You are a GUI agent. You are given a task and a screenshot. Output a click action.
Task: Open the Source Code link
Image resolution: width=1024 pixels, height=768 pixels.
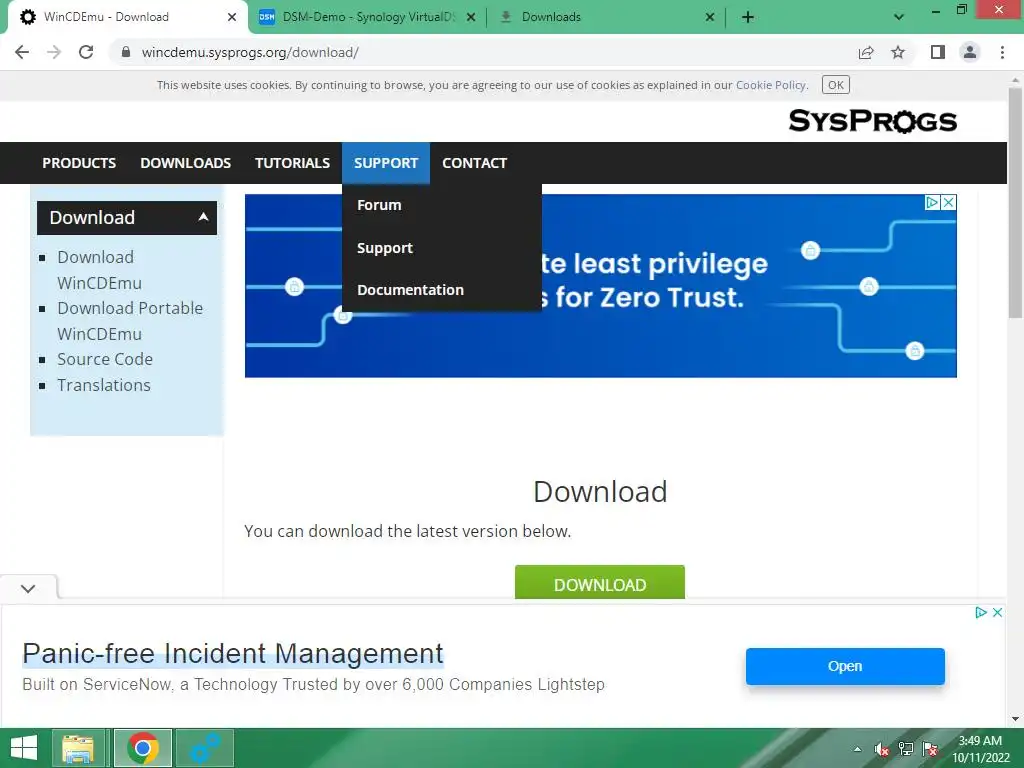[x=105, y=359]
